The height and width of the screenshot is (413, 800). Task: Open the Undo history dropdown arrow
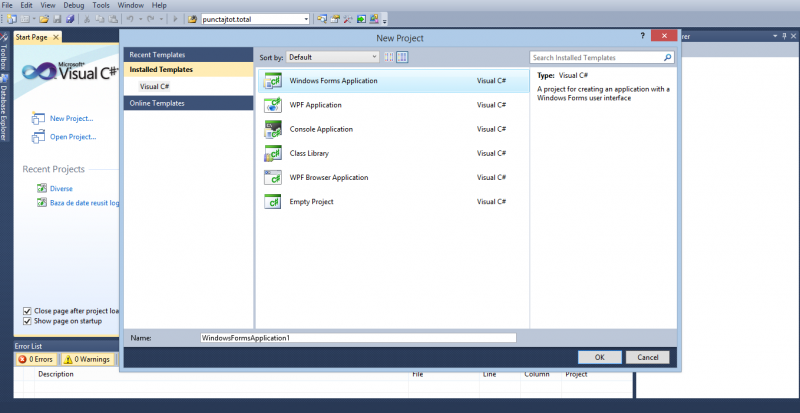coord(140,19)
